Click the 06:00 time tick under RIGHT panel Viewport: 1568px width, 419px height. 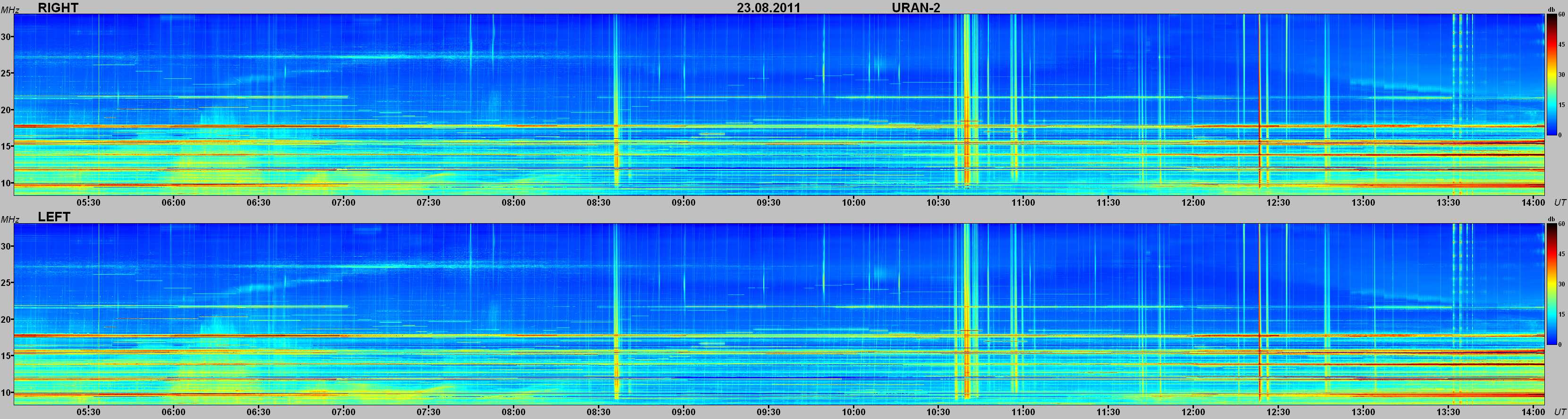[x=173, y=202]
